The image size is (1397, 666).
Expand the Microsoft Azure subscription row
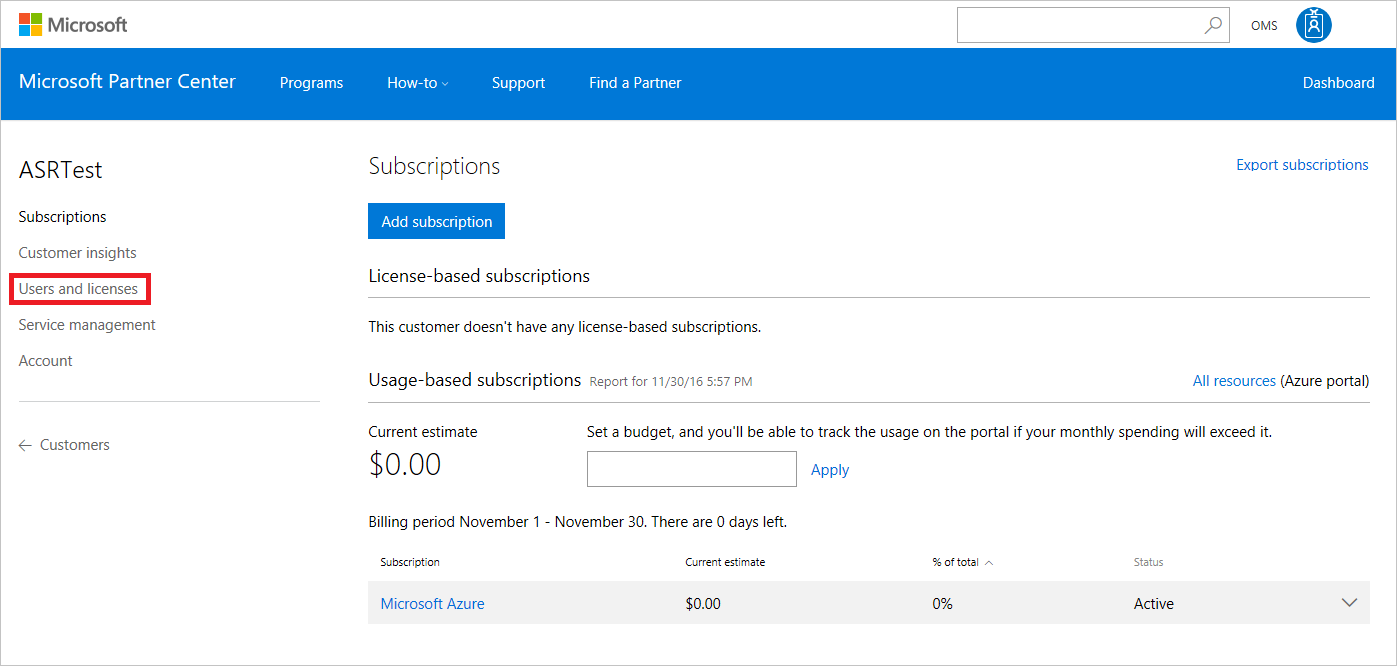pyautogui.click(x=1352, y=601)
